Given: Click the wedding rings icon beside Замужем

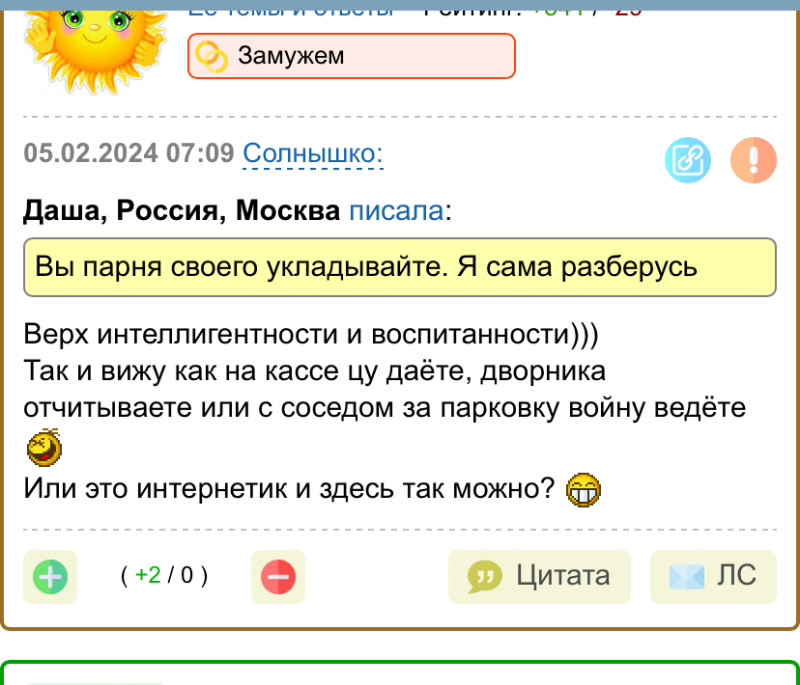Looking at the screenshot, I should click(211, 57).
